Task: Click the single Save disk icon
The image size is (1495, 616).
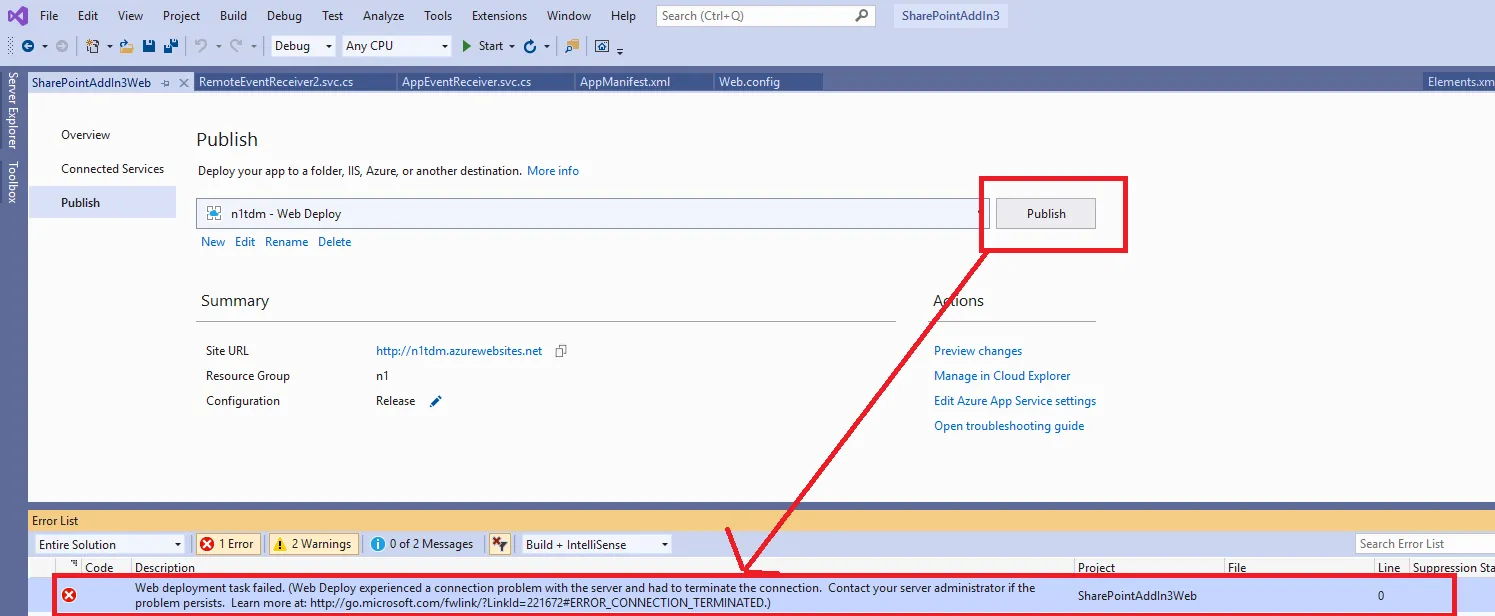Action: [149, 46]
